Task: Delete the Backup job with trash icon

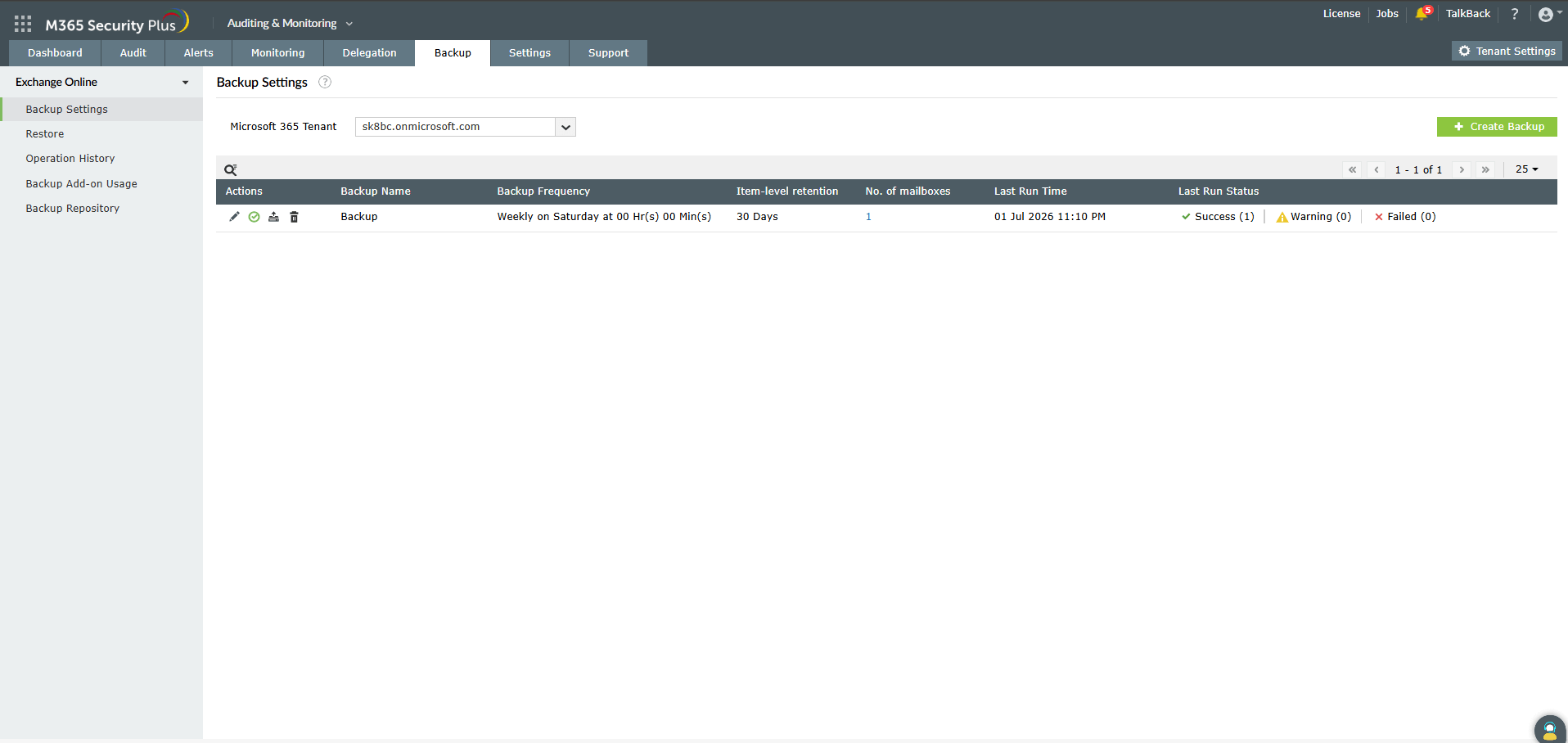Action: [x=294, y=217]
